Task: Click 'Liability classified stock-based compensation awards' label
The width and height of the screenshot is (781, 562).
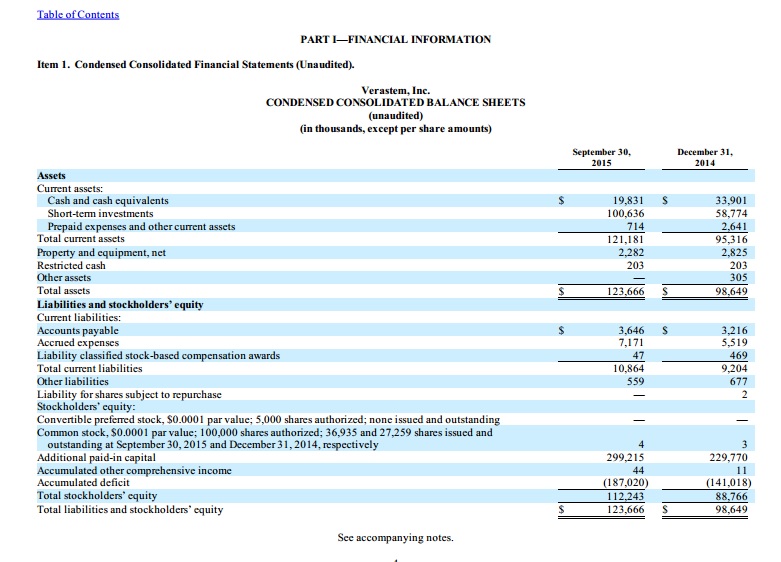Action: (158, 356)
